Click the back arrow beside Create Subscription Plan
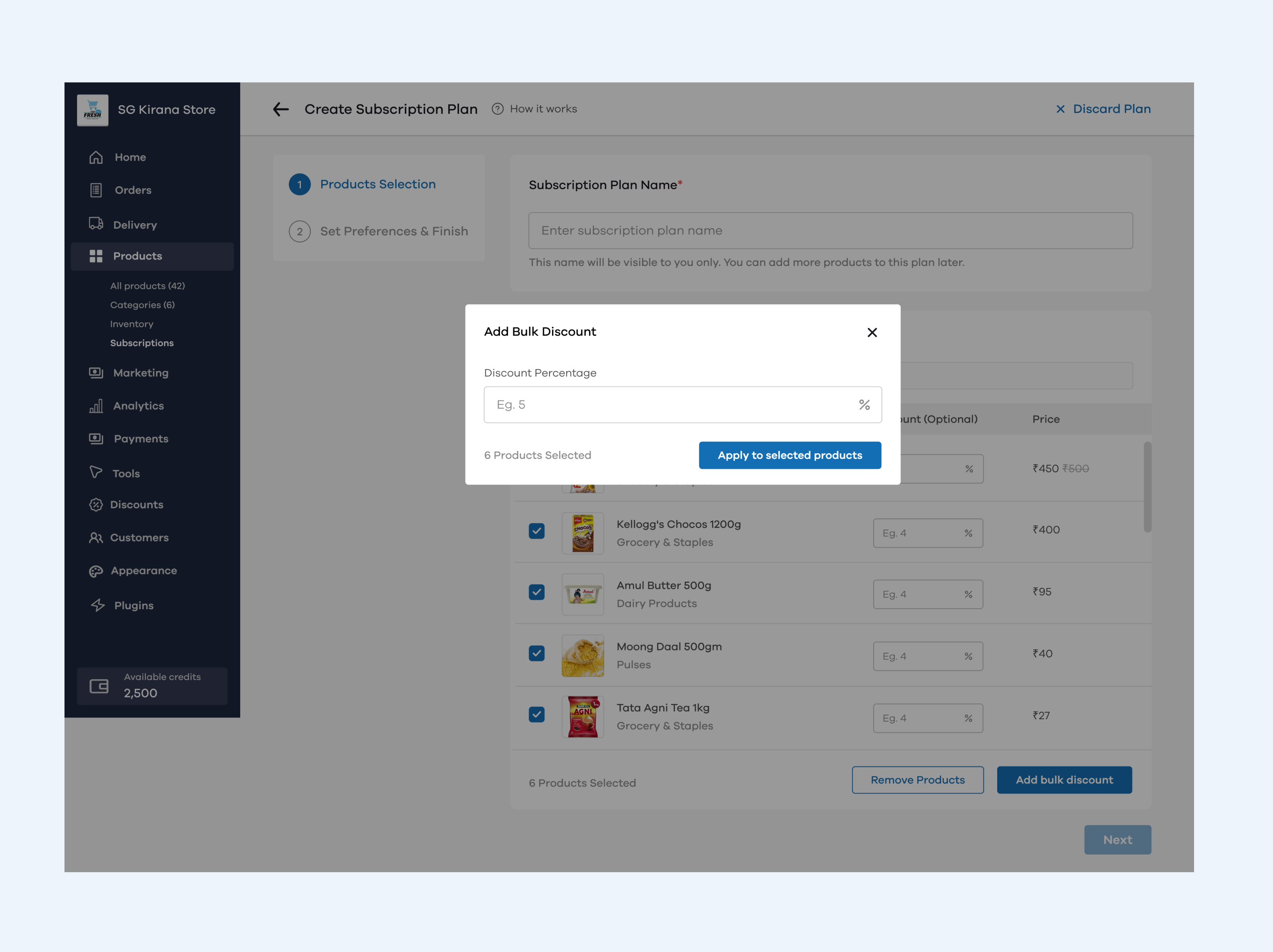Viewport: 1273px width, 952px height. 281,109
